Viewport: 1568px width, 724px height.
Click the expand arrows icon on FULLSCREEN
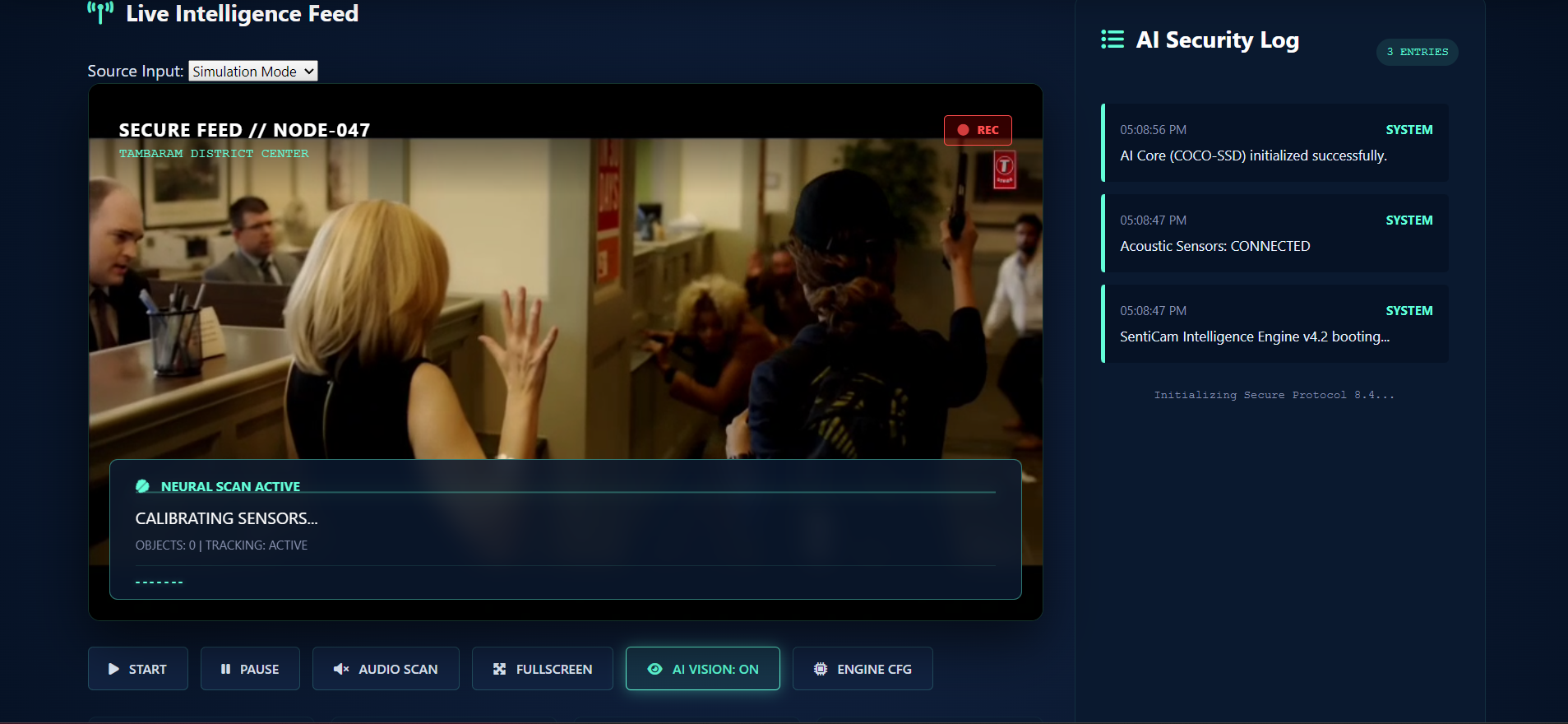coord(499,669)
